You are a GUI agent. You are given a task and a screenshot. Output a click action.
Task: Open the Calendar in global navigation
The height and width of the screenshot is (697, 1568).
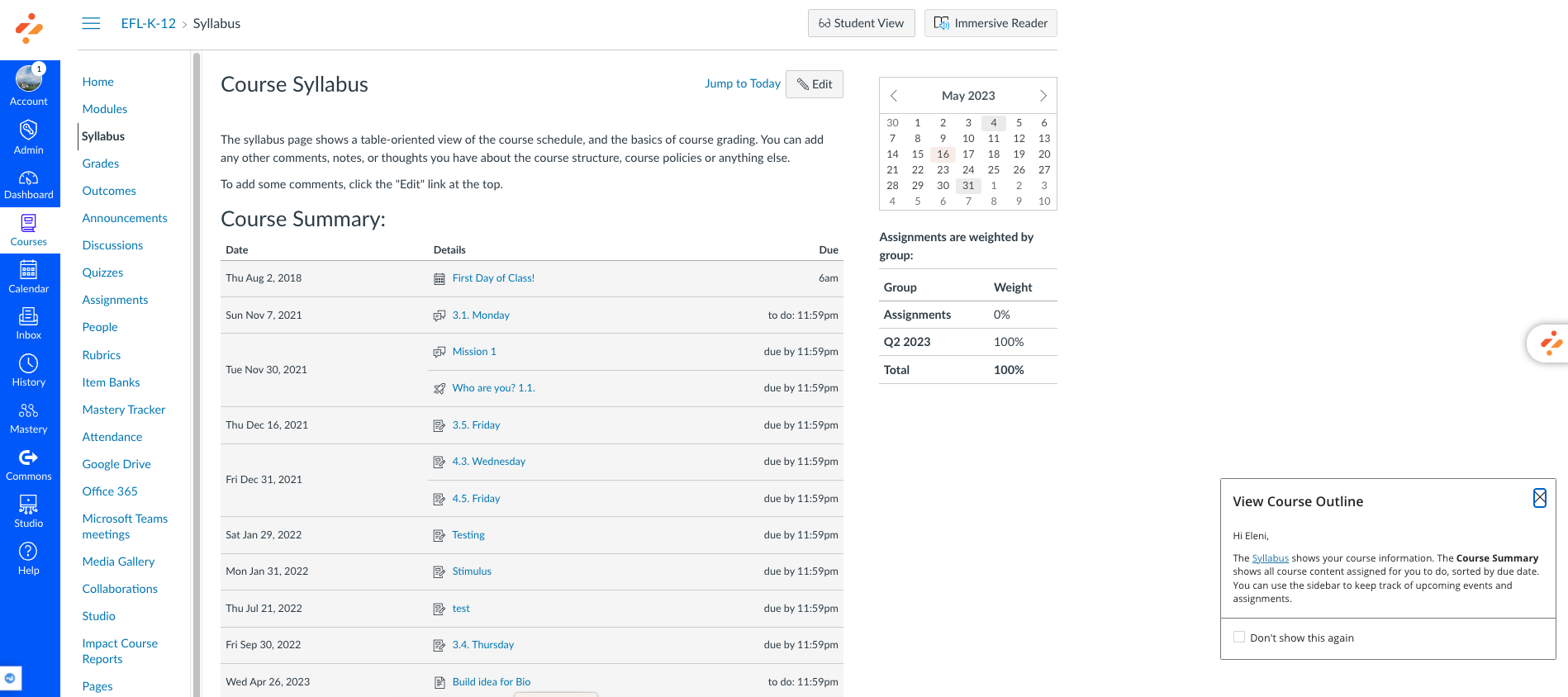(x=29, y=277)
